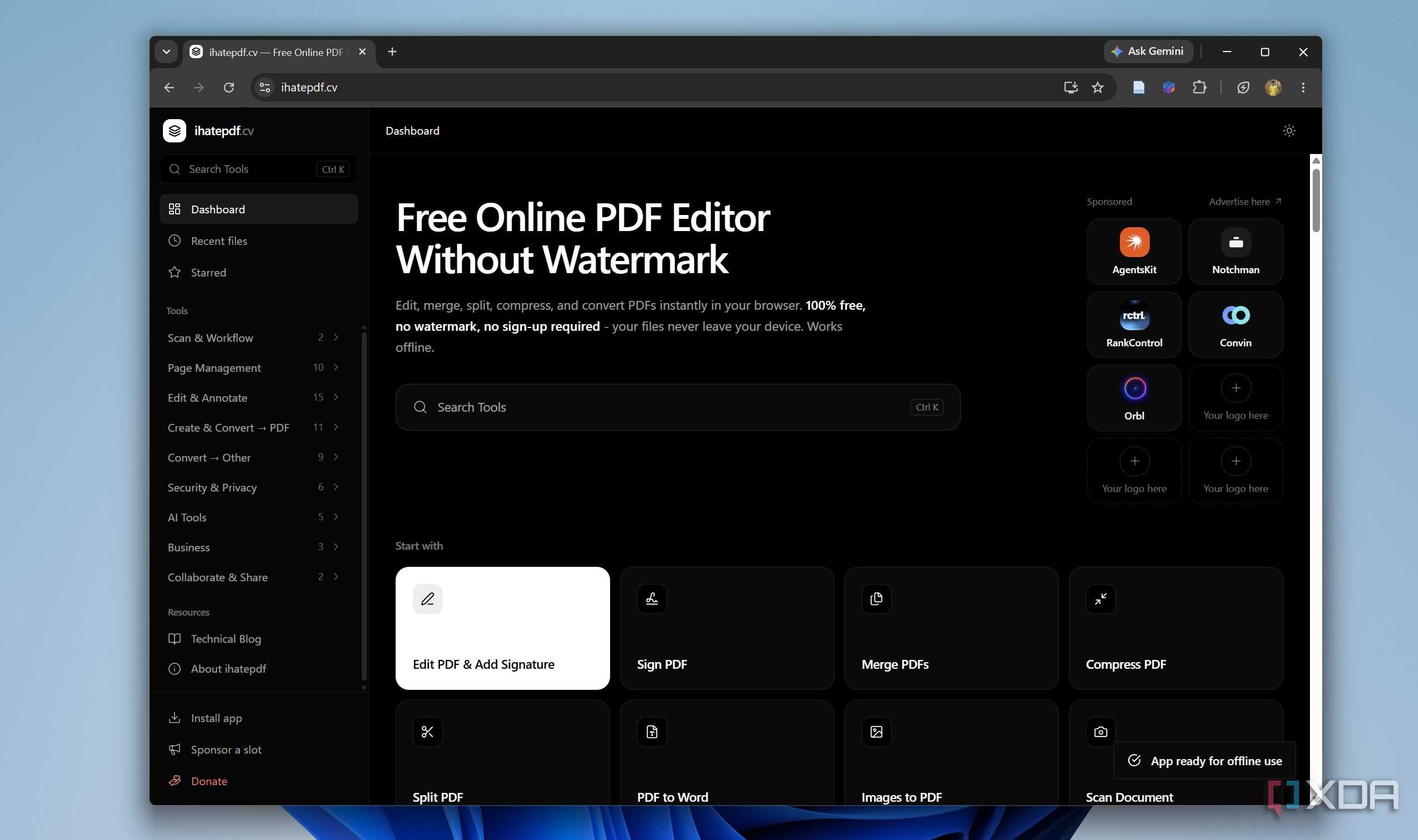
Task: Expand the Collaborate & Share category
Action: pos(253,577)
